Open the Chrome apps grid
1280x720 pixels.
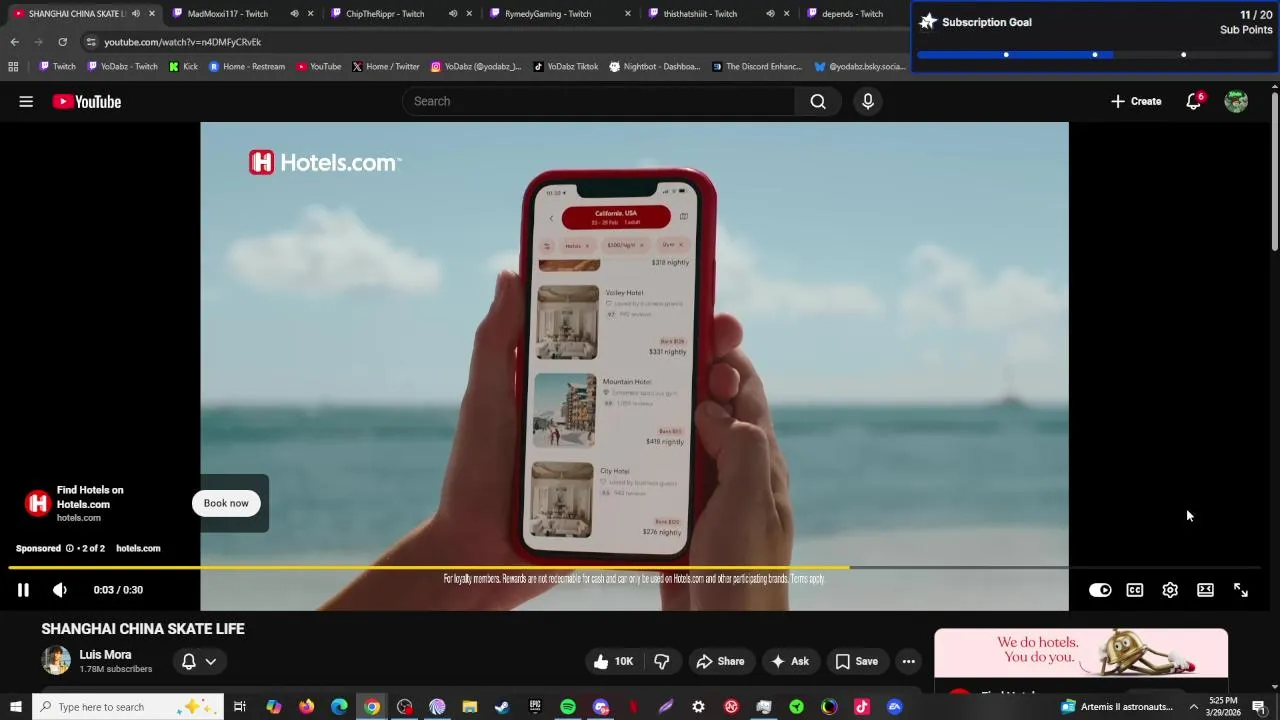click(x=13, y=67)
